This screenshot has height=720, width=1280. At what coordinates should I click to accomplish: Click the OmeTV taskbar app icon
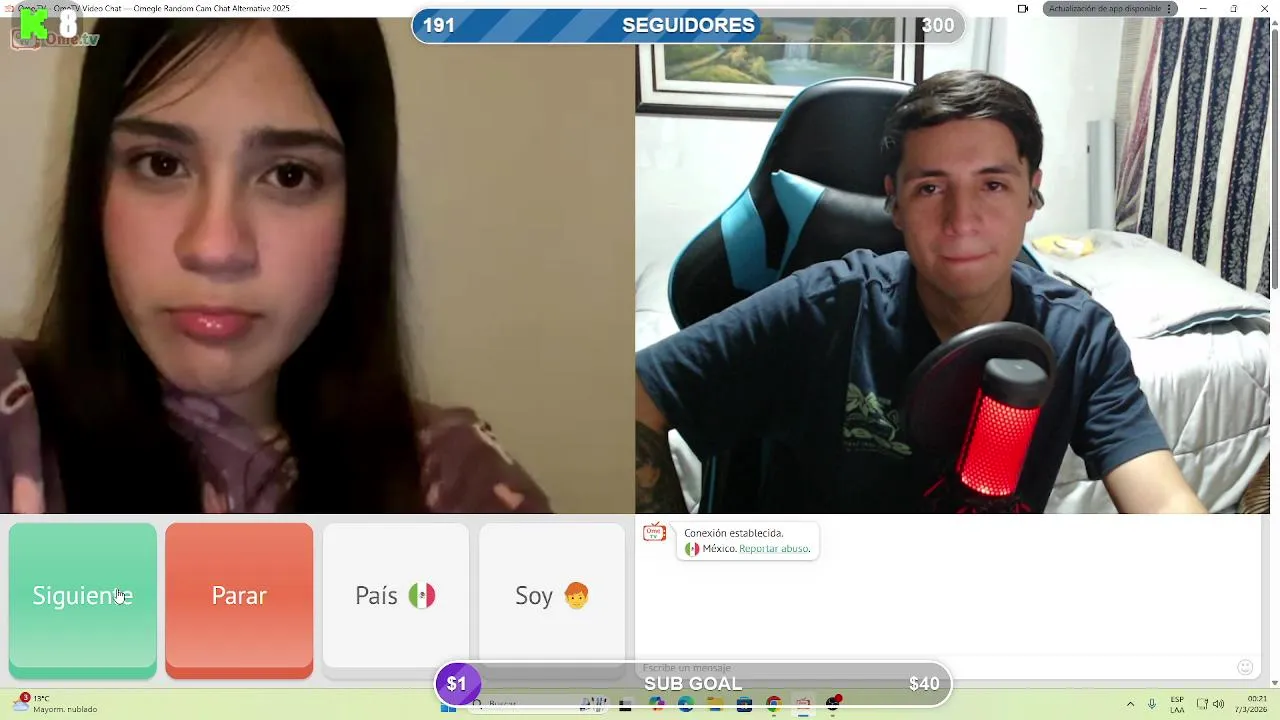[803, 704]
